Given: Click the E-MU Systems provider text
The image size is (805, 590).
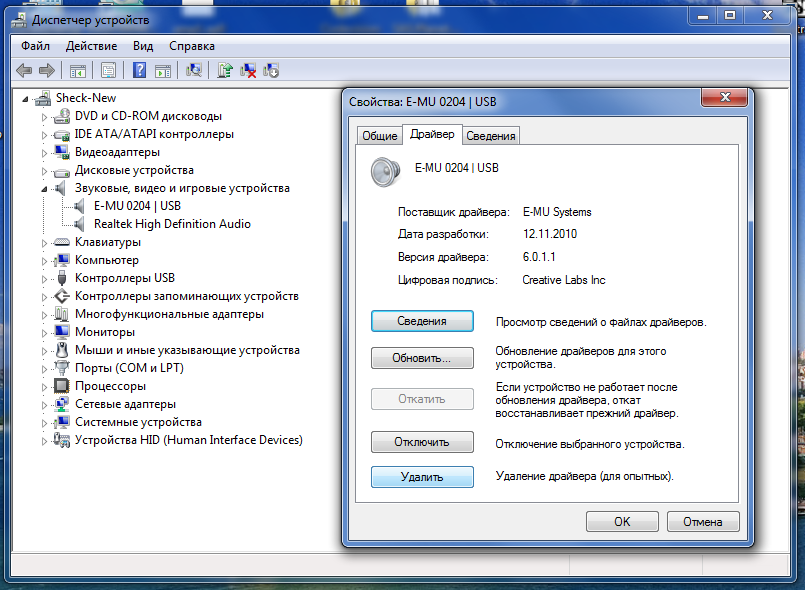Looking at the screenshot, I should coord(557,212).
